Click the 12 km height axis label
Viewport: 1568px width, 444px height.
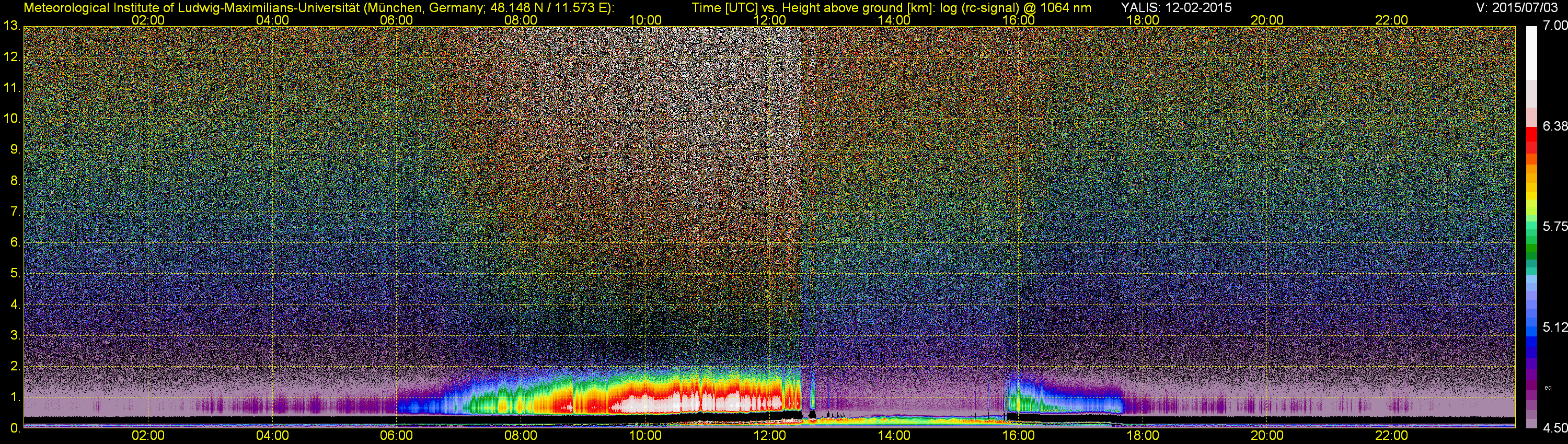(x=11, y=56)
